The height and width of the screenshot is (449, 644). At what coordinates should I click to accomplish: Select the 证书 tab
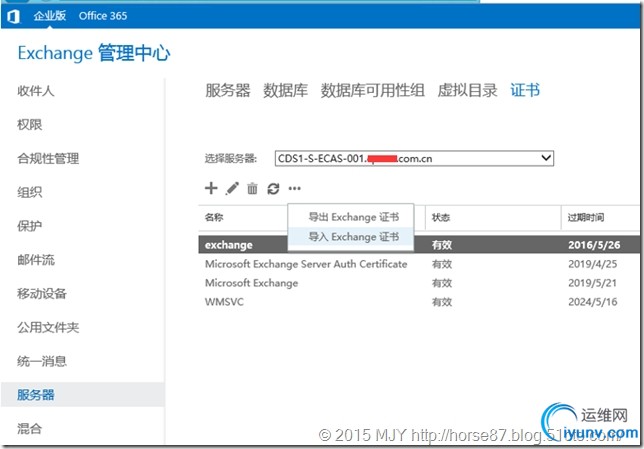pyautogui.click(x=525, y=90)
